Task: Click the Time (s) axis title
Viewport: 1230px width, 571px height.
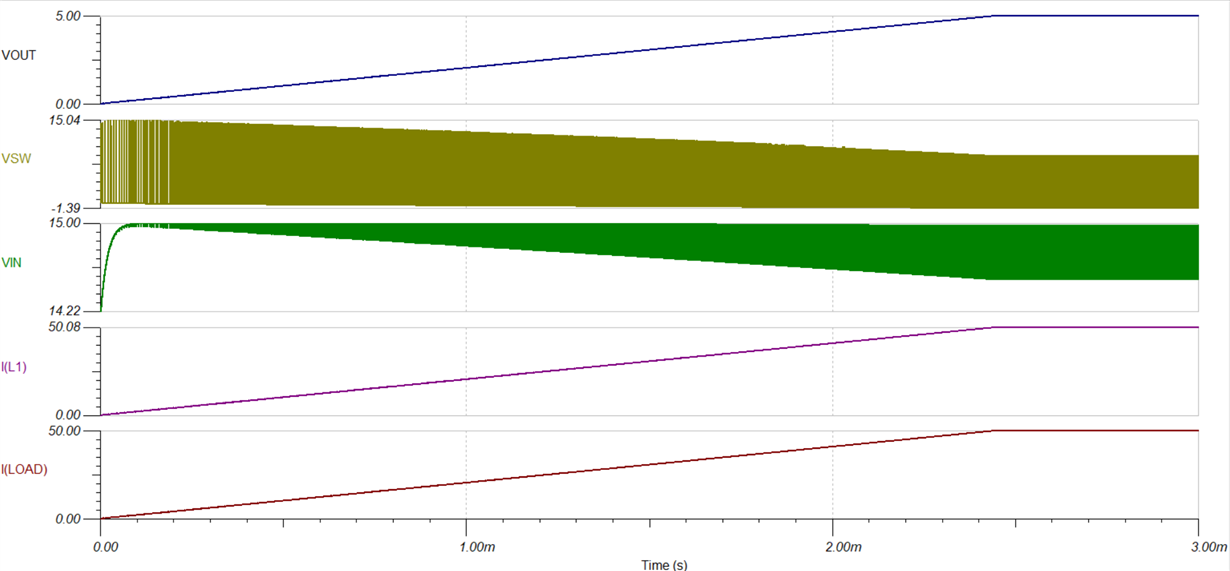Action: pos(664,564)
